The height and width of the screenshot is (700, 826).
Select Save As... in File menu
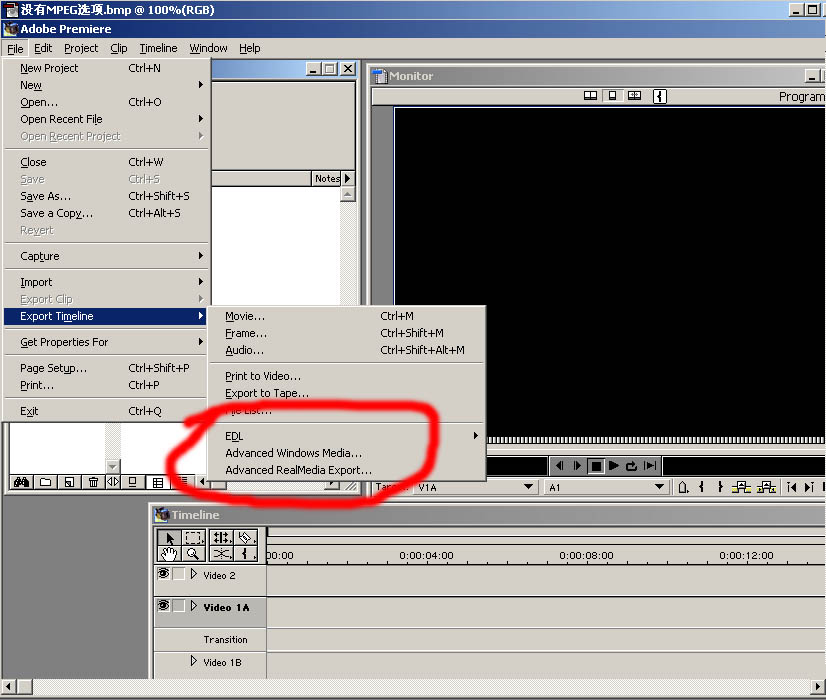pos(106,196)
